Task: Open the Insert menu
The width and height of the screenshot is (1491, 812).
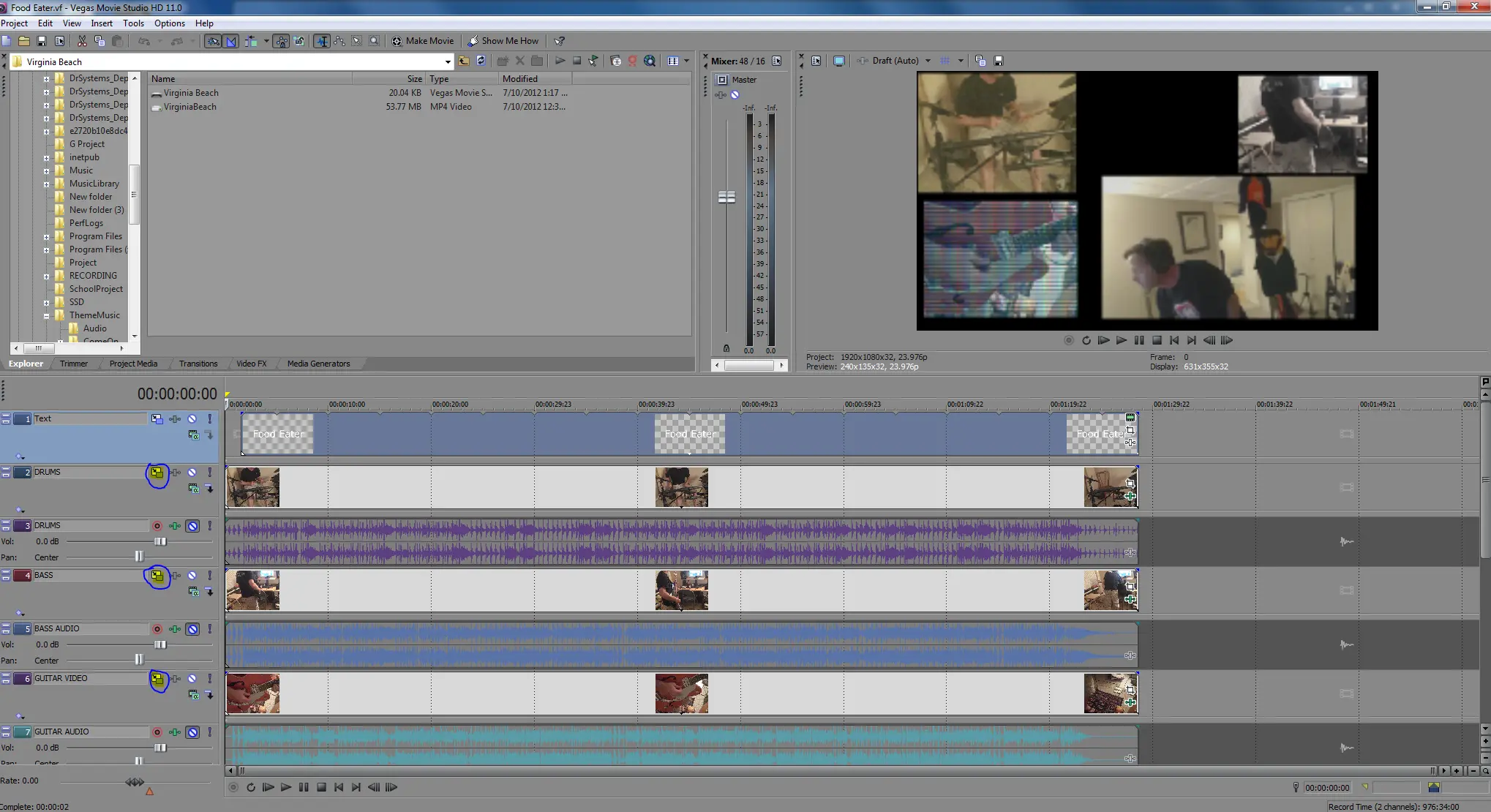Action: pos(102,23)
